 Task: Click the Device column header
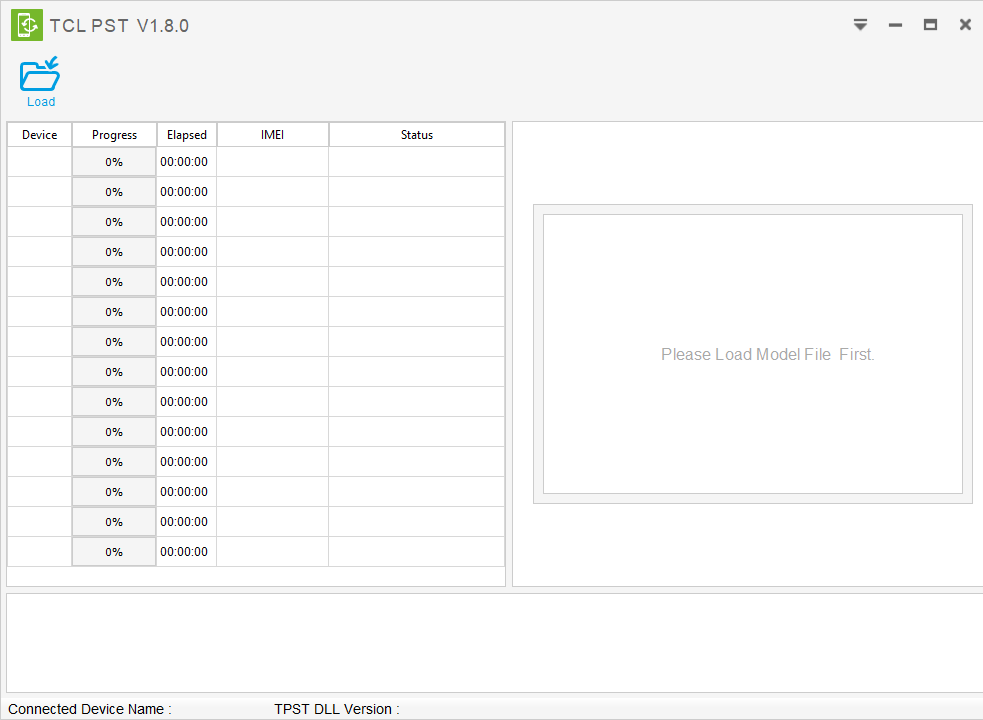coord(39,134)
